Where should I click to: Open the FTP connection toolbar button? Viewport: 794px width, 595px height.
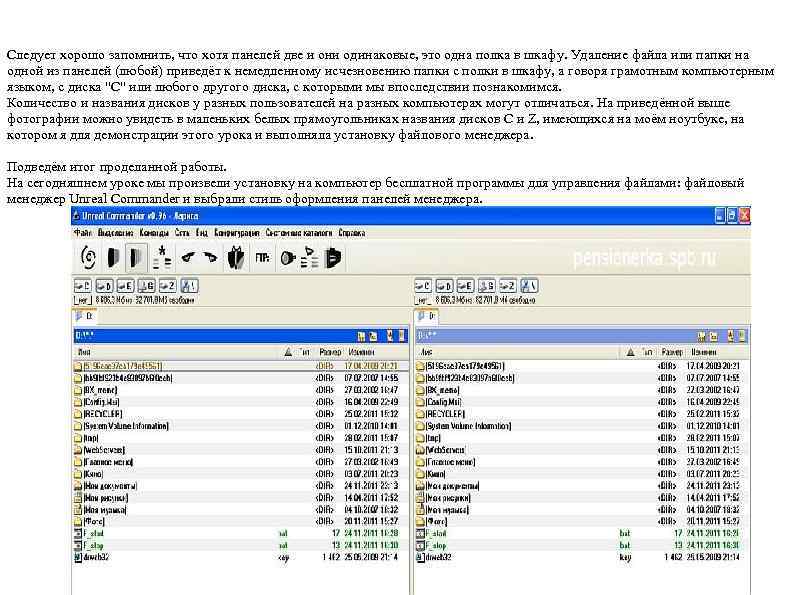(262, 258)
